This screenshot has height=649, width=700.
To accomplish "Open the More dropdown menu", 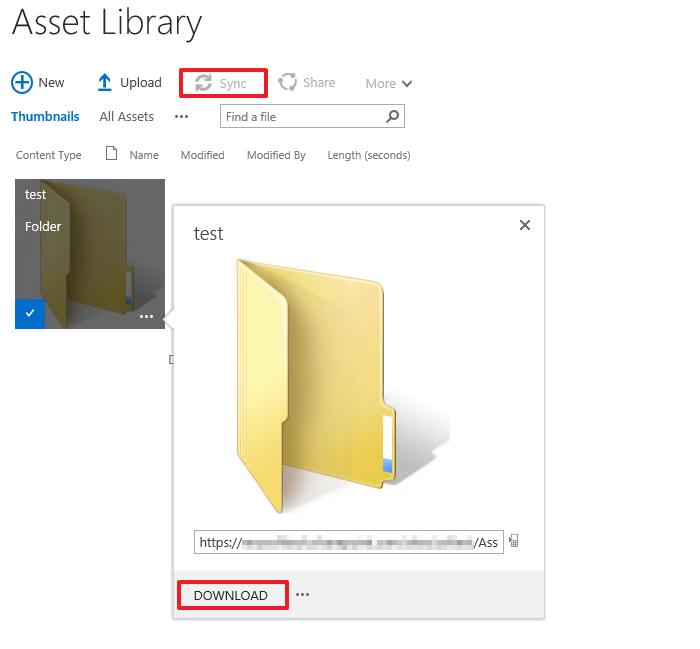I will pos(388,83).
